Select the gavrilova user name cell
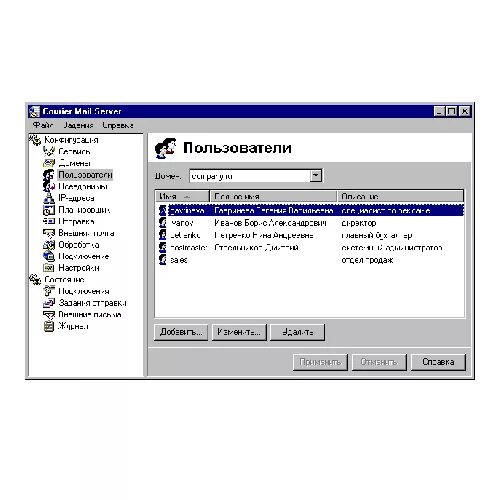The height and width of the screenshot is (500, 500). [187, 211]
